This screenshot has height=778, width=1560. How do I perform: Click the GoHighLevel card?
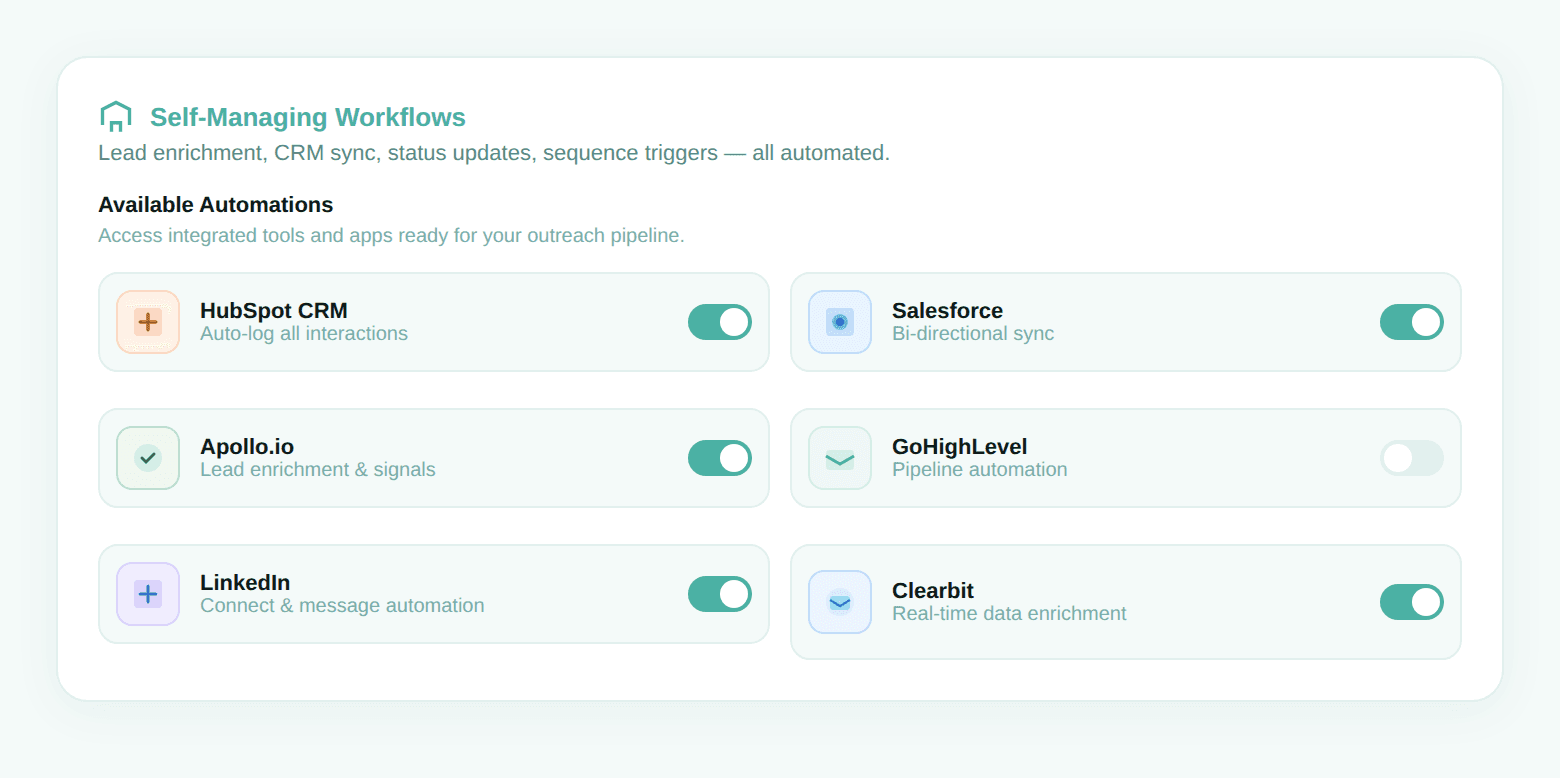(x=1125, y=458)
